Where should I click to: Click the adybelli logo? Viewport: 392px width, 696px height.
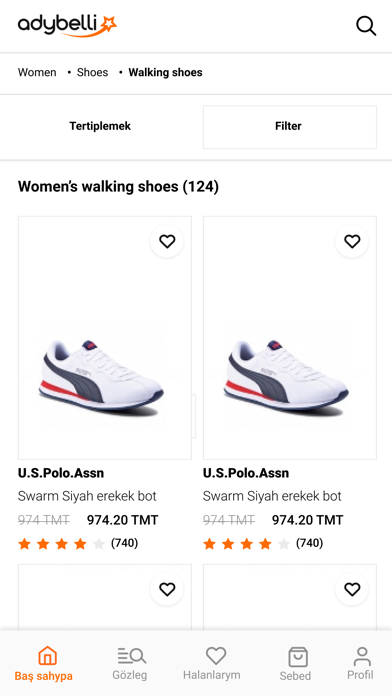click(x=67, y=26)
